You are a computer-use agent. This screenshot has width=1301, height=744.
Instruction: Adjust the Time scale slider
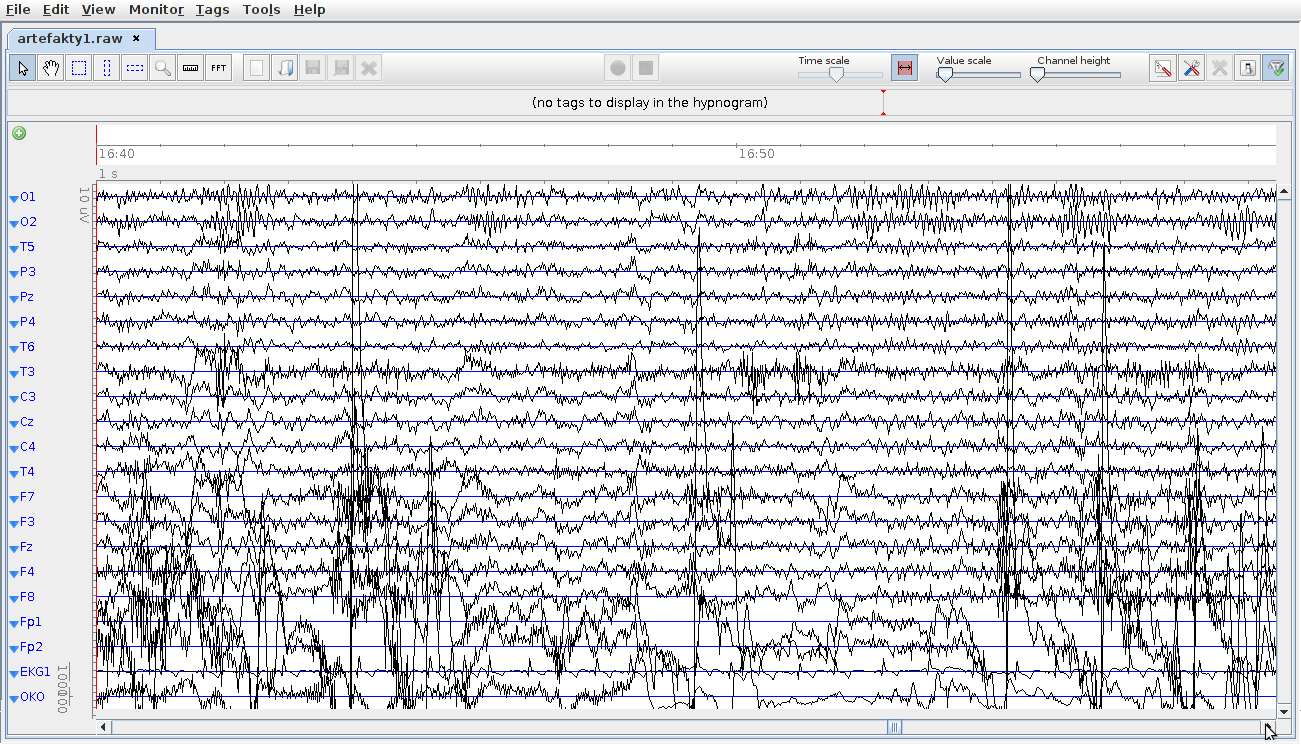pyautogui.click(x=836, y=74)
